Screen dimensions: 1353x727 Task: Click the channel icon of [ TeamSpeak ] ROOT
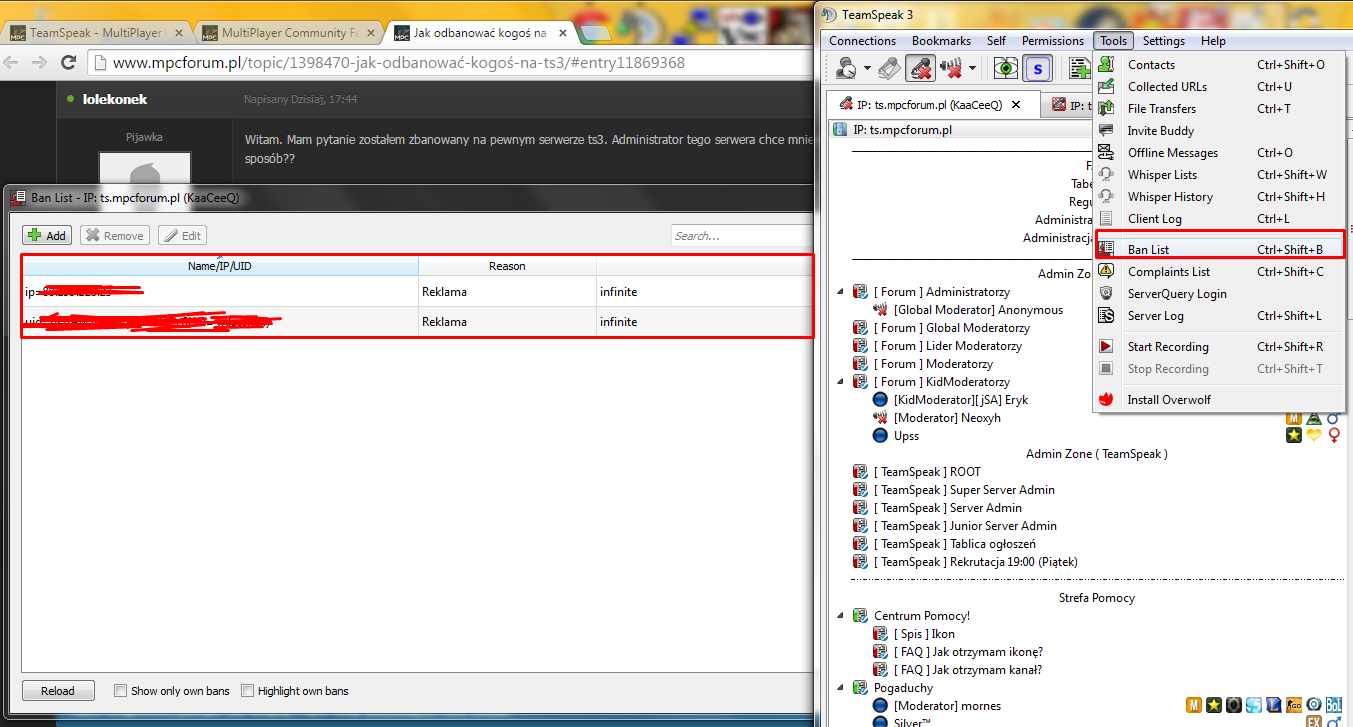(860, 472)
